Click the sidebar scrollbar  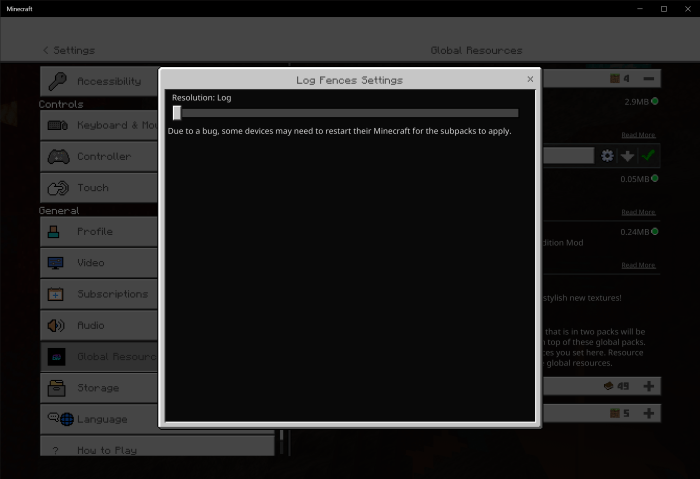[x=281, y=442]
